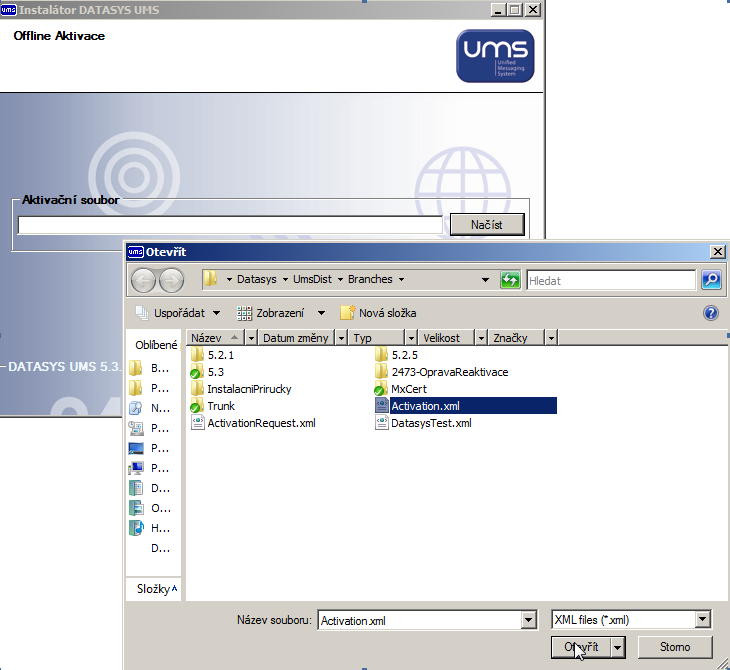The width and height of the screenshot is (730, 670).
Task: Click the Název souboru filename field
Action: point(419,620)
